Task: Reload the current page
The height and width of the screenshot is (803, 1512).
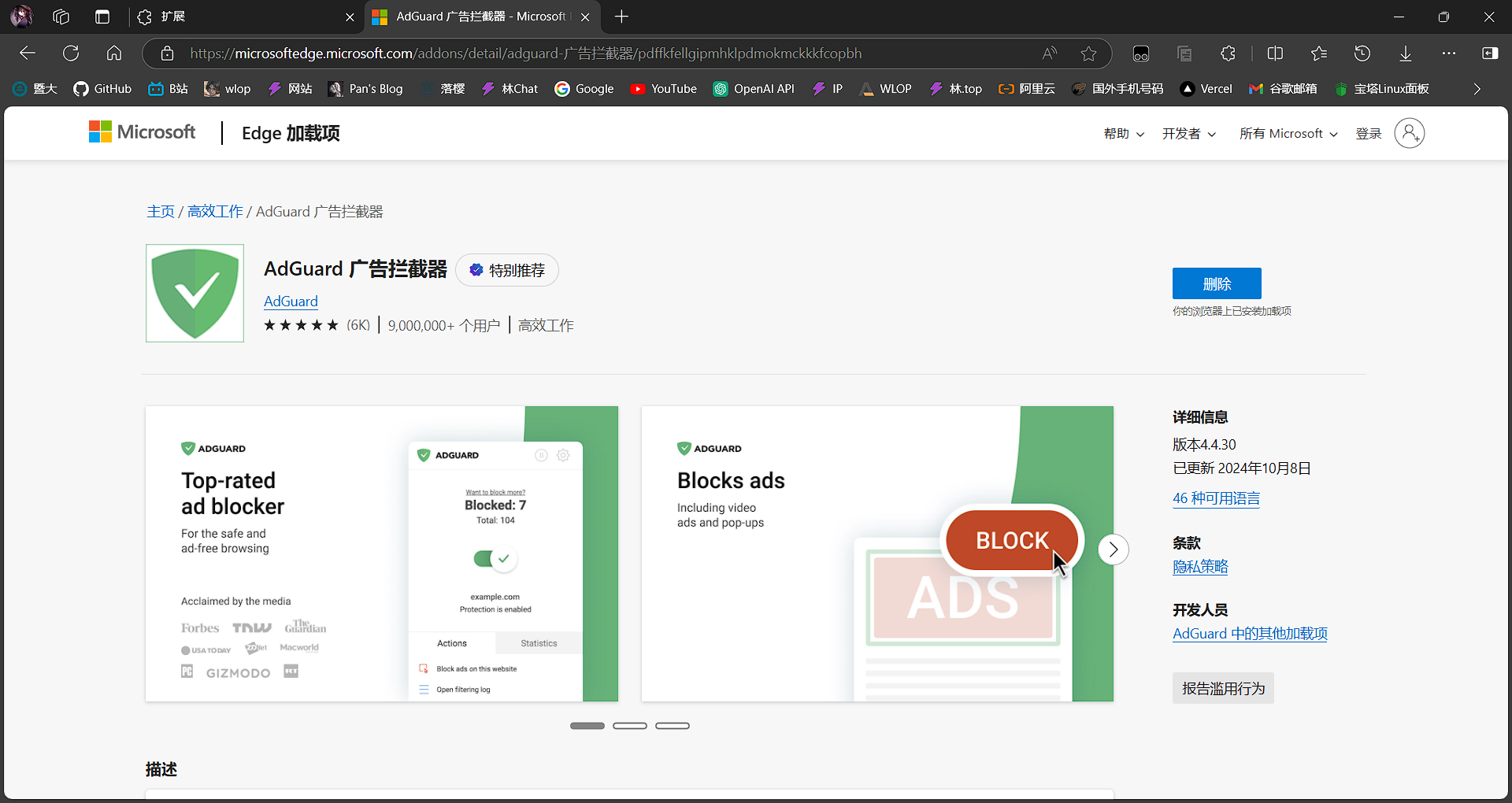Action: [x=71, y=54]
